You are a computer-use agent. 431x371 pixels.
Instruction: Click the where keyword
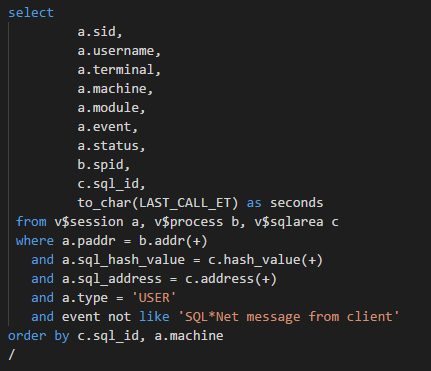pos(35,241)
